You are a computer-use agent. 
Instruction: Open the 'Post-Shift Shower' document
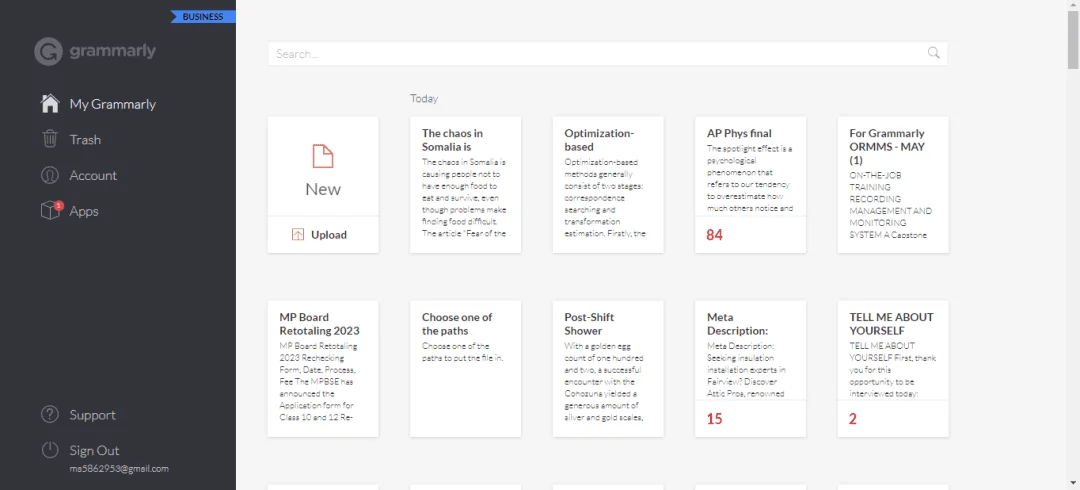[x=608, y=368]
